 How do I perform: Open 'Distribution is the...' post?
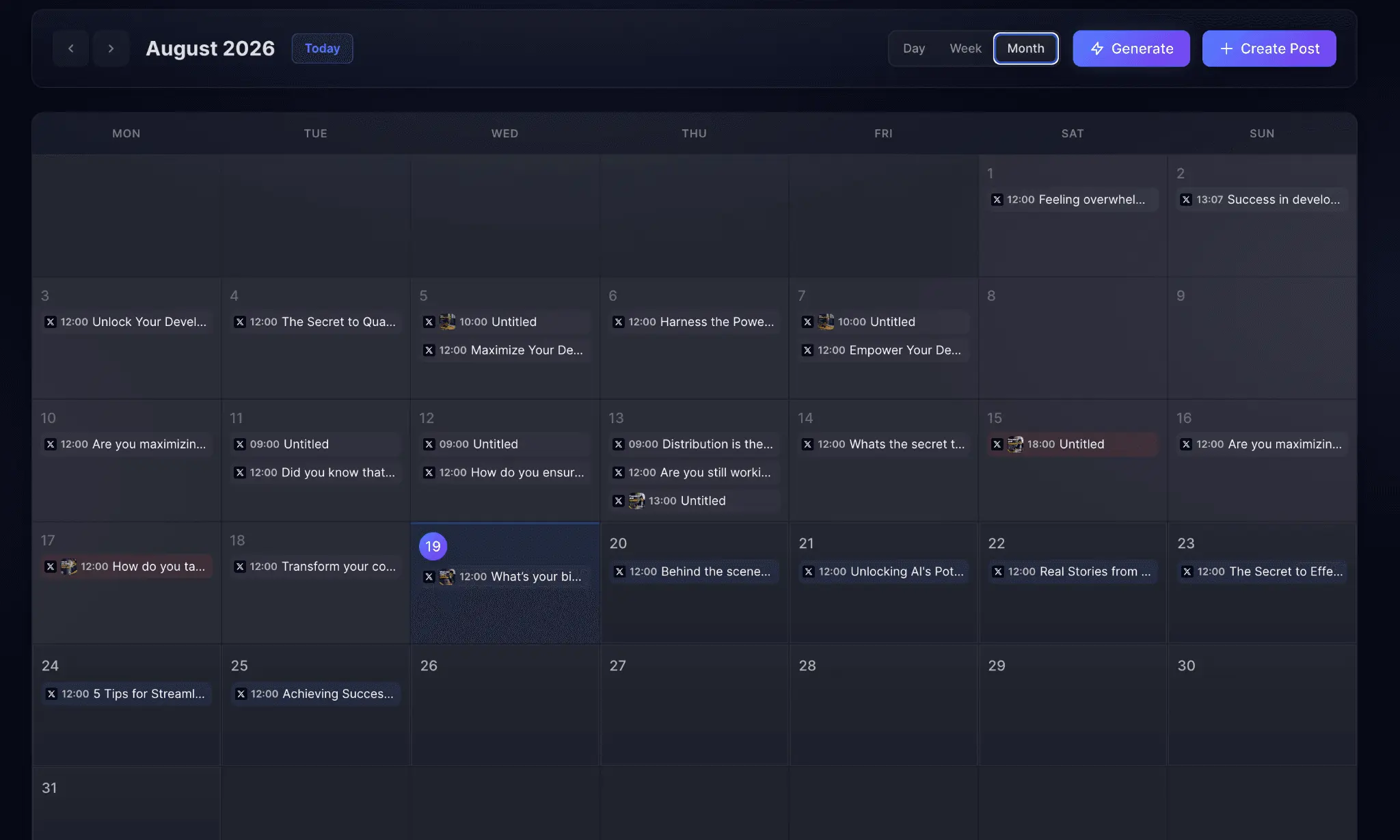pyautogui.click(x=695, y=444)
